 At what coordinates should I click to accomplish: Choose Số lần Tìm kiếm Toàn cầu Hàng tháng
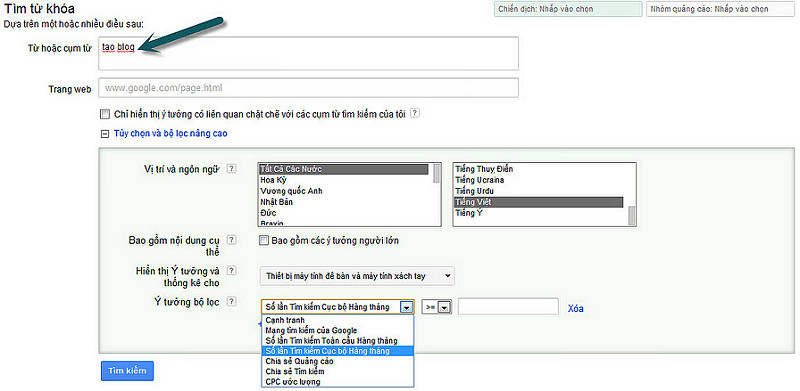point(337,340)
